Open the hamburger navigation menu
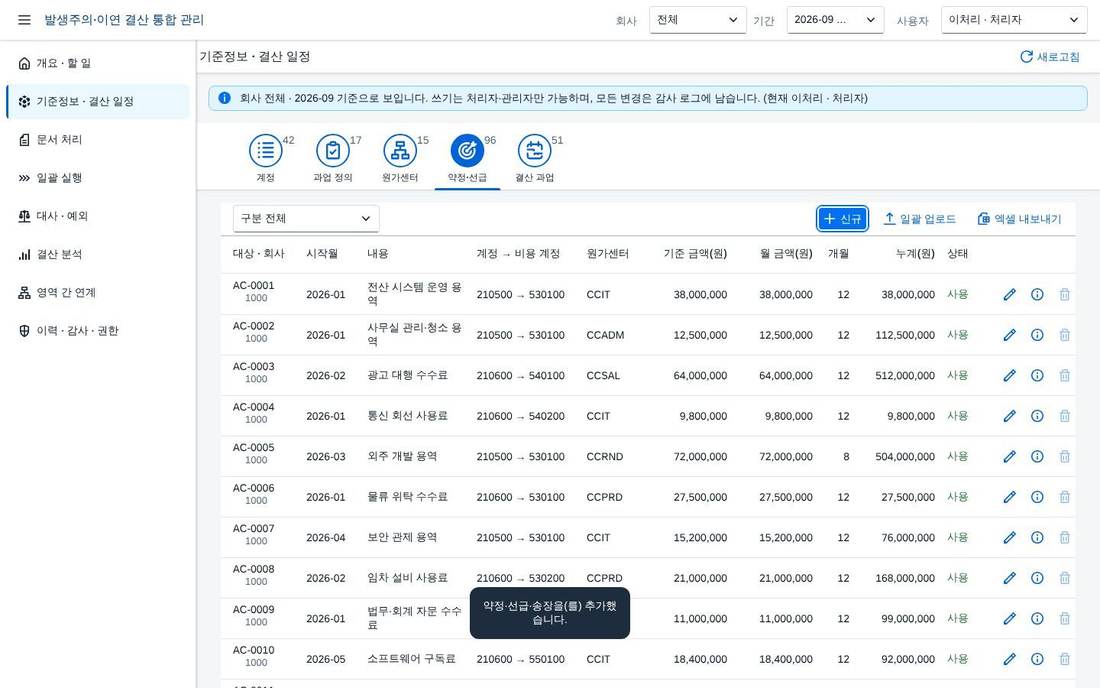1100x688 pixels. coord(24,20)
